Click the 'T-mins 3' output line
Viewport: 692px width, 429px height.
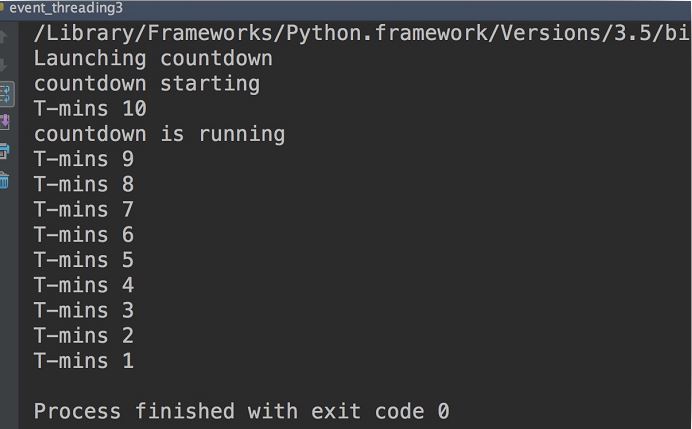[84, 310]
